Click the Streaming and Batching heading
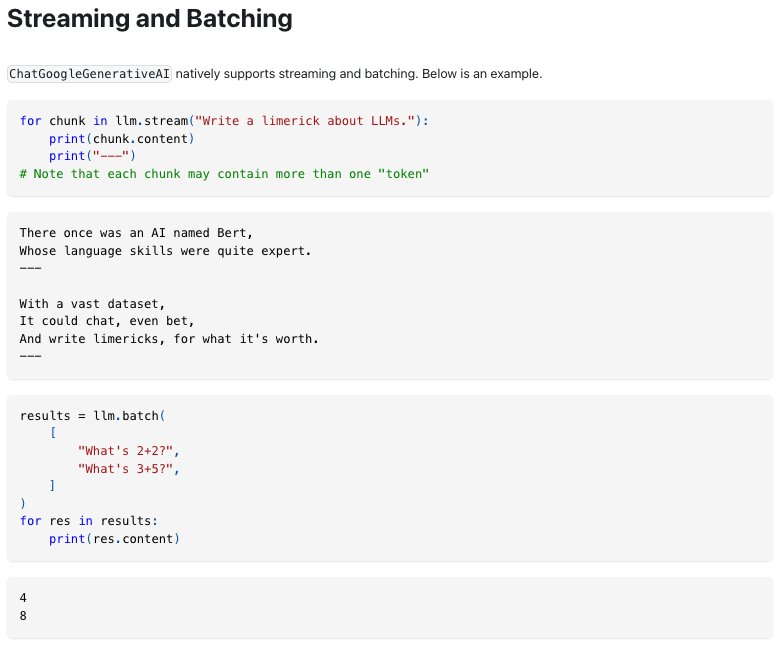 [x=149, y=19]
